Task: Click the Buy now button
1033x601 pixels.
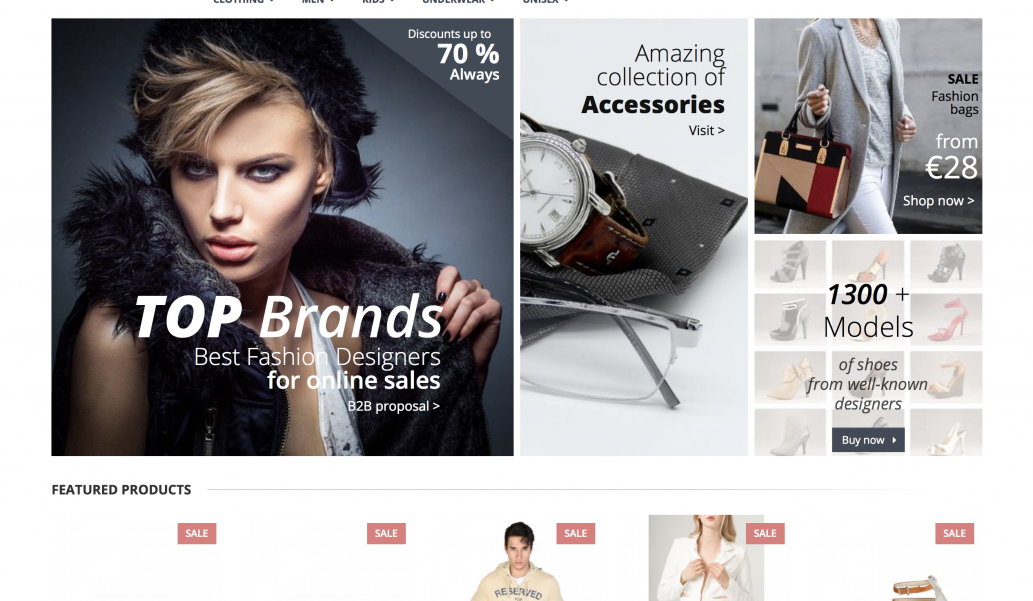Action: click(x=868, y=440)
